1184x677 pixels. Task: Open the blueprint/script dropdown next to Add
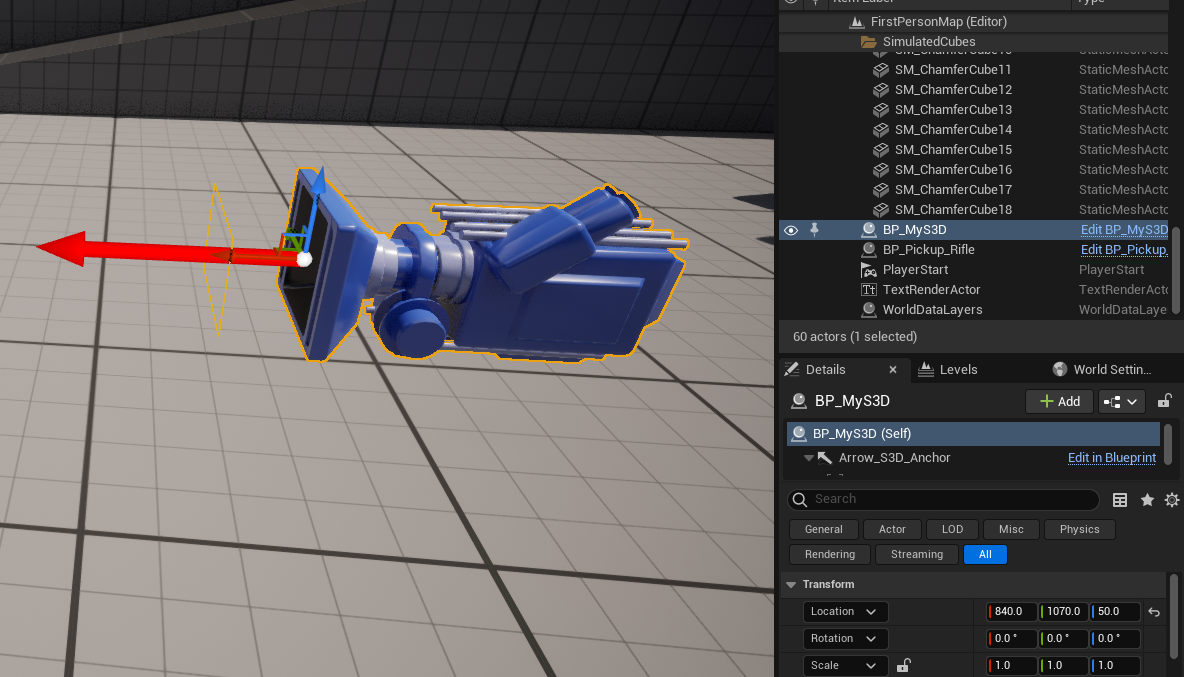click(x=1121, y=402)
